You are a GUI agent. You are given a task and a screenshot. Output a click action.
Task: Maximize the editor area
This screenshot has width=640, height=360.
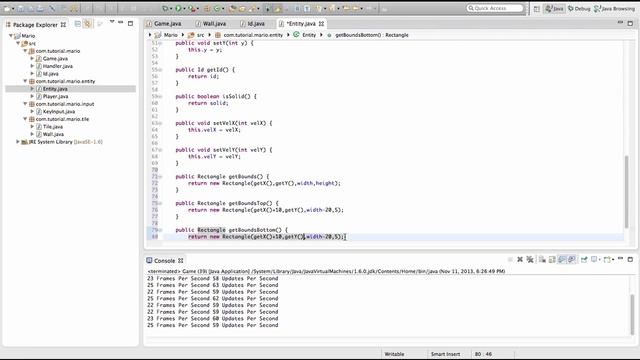click(x=630, y=24)
